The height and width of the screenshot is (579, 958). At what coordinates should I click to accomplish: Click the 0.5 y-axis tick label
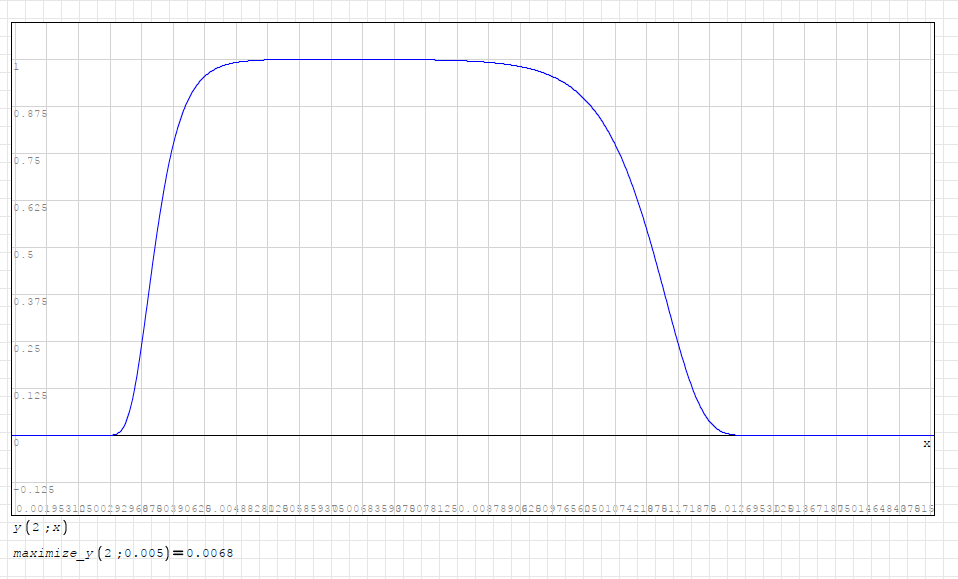24,254
